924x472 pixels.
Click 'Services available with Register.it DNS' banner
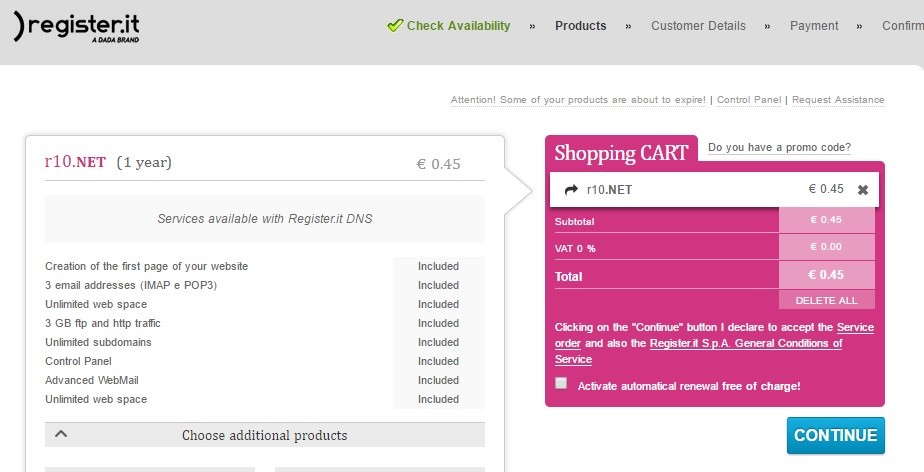coord(265,219)
